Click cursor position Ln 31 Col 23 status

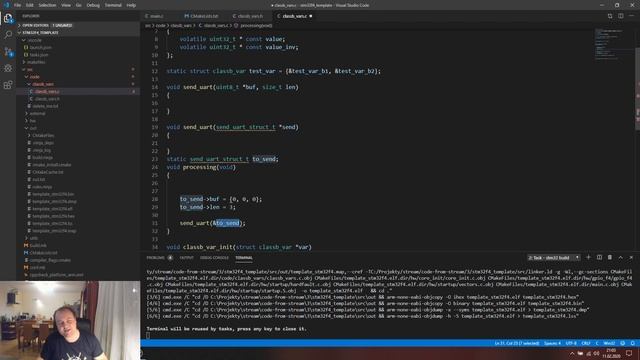(517, 343)
